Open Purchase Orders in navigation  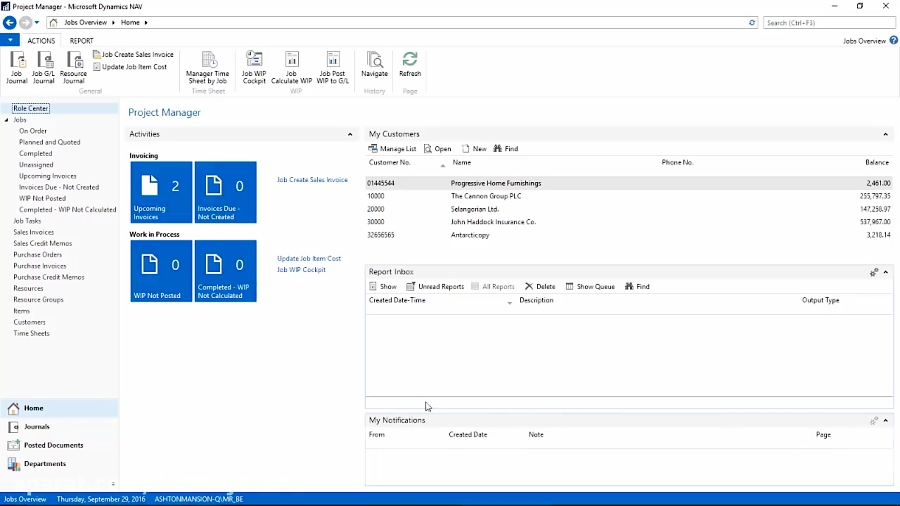pos(37,255)
